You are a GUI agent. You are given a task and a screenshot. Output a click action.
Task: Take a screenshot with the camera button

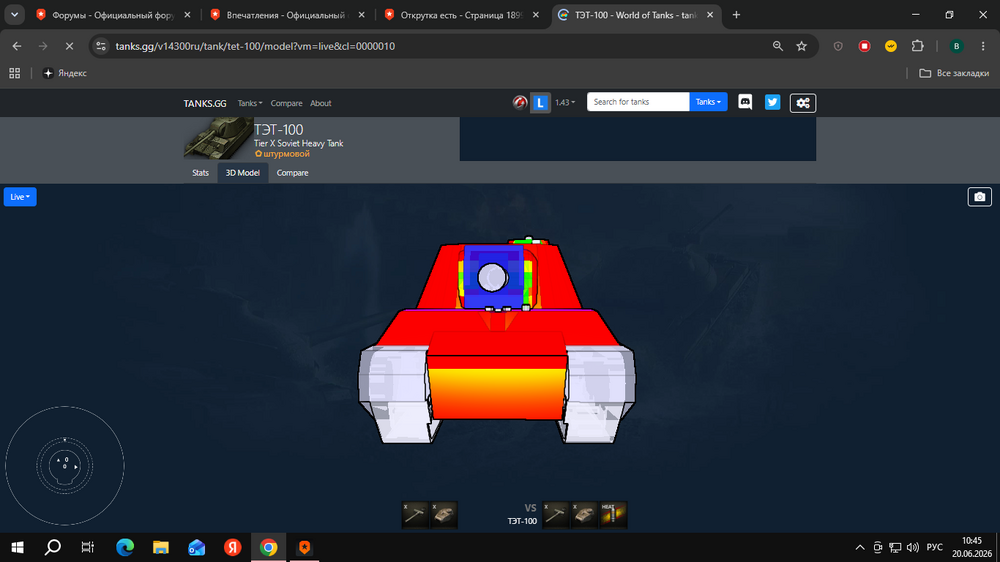(980, 197)
